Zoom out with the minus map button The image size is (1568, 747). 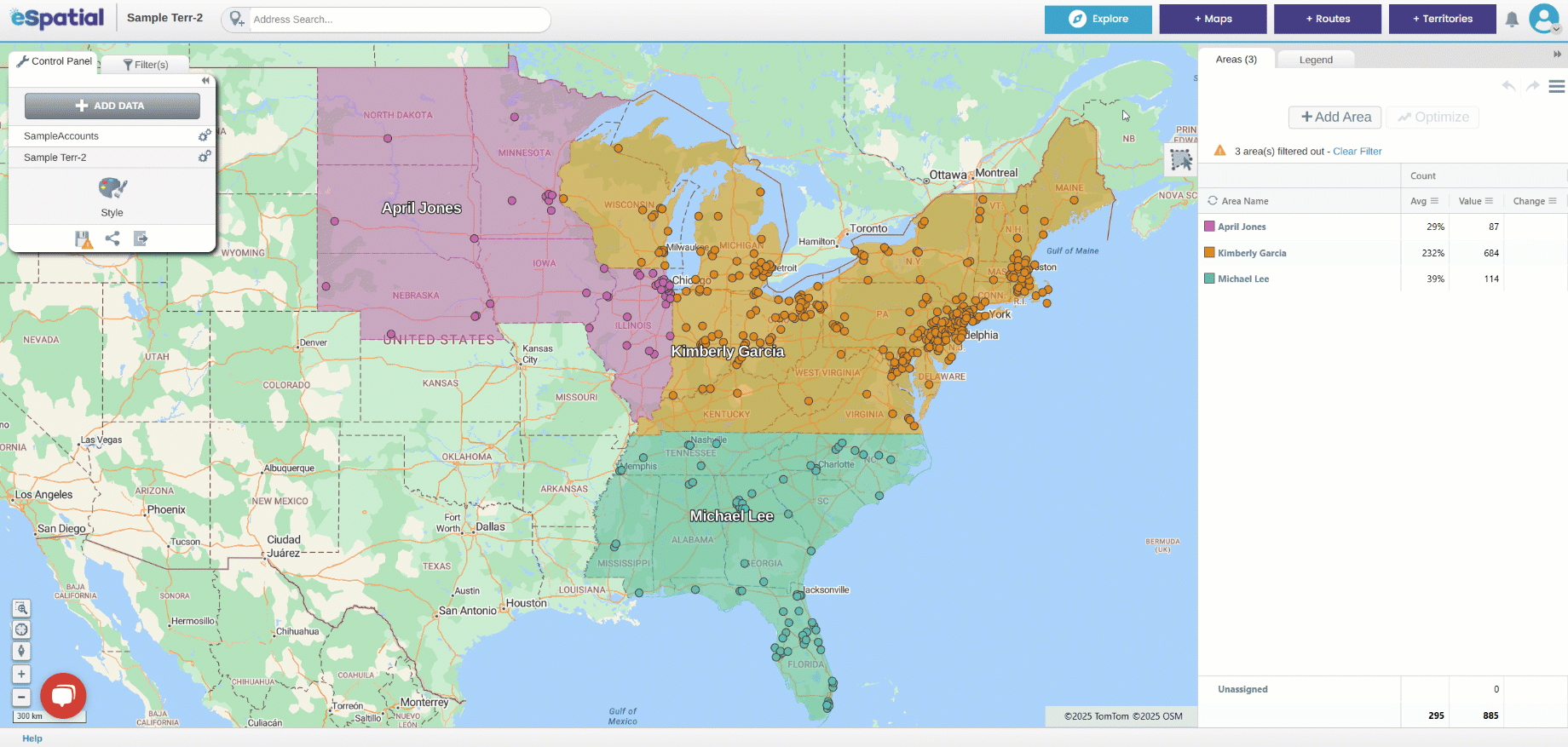21,697
